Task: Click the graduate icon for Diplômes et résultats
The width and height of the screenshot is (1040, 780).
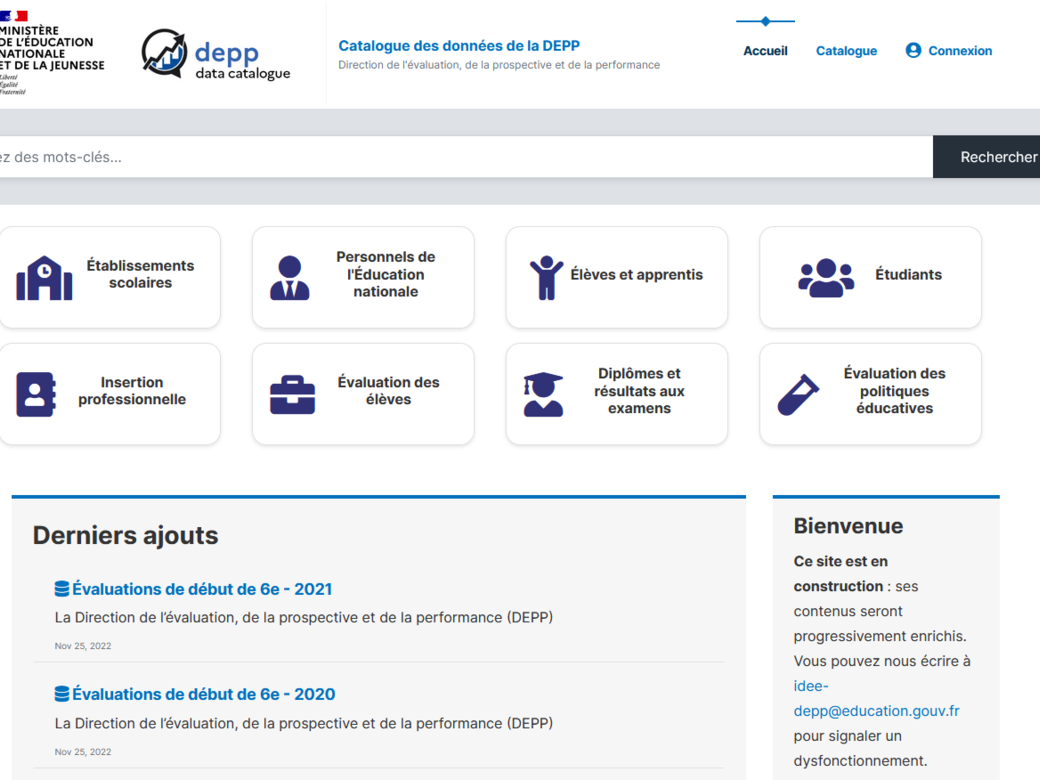Action: pyautogui.click(x=543, y=394)
